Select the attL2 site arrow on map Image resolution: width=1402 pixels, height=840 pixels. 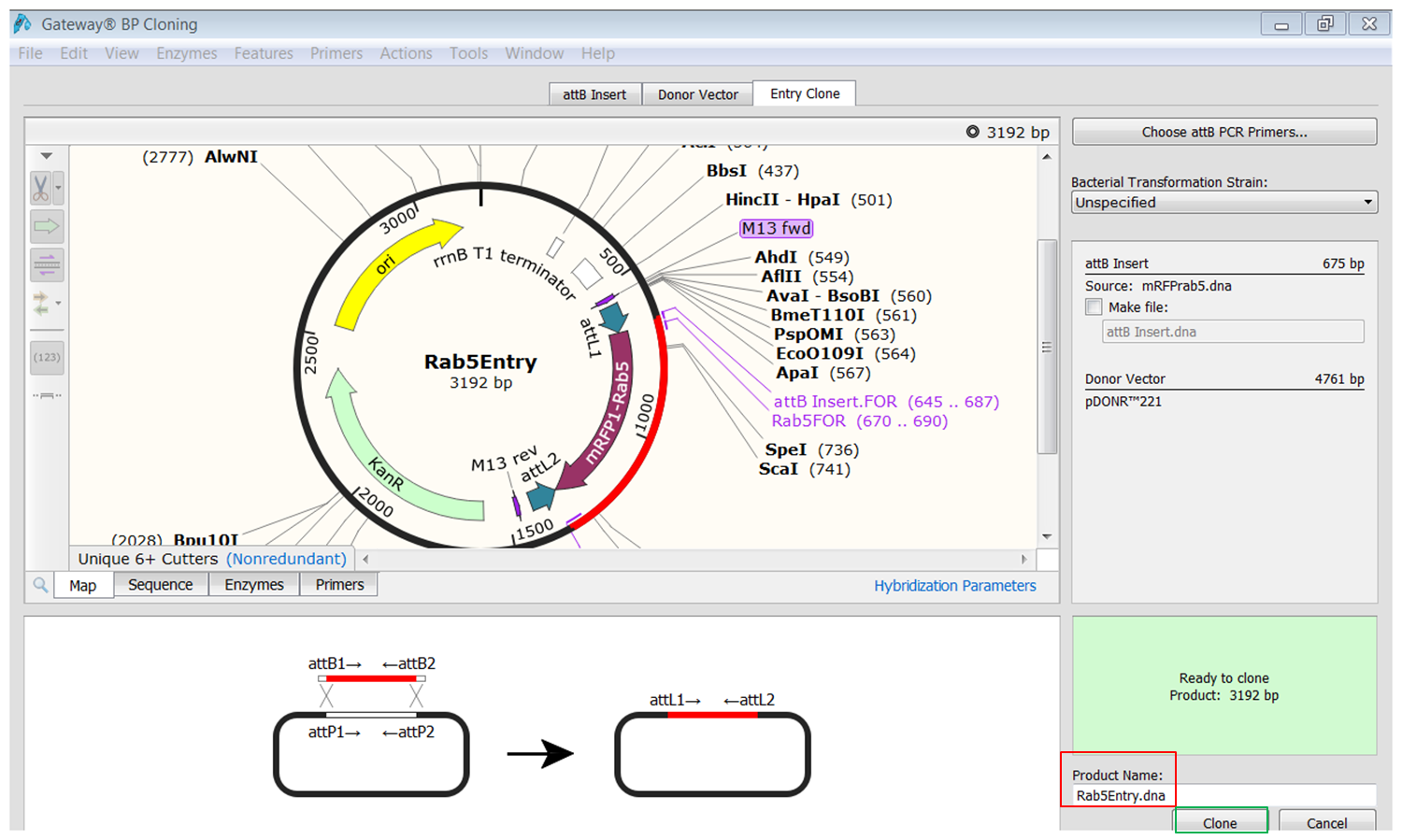[540, 495]
